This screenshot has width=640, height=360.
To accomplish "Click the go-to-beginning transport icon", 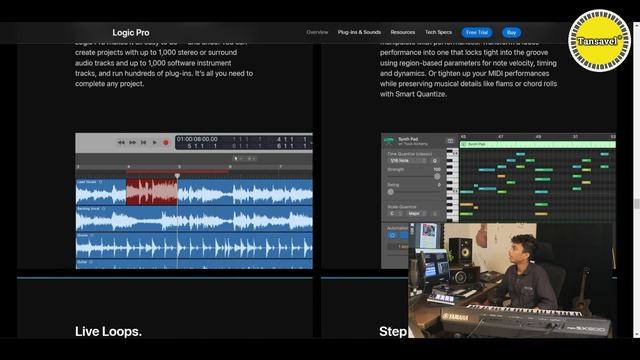I will 143,142.
